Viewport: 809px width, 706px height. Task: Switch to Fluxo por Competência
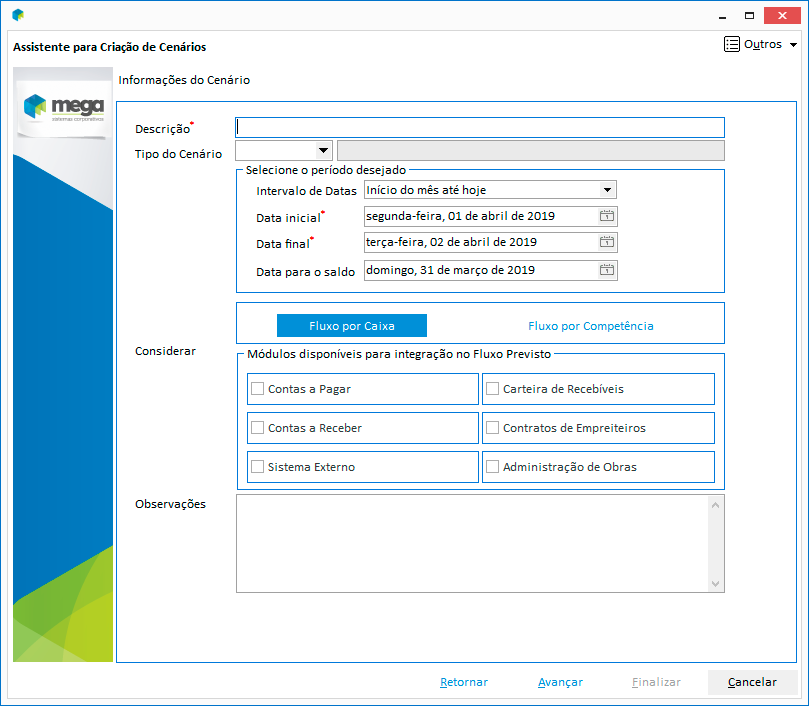click(x=590, y=325)
